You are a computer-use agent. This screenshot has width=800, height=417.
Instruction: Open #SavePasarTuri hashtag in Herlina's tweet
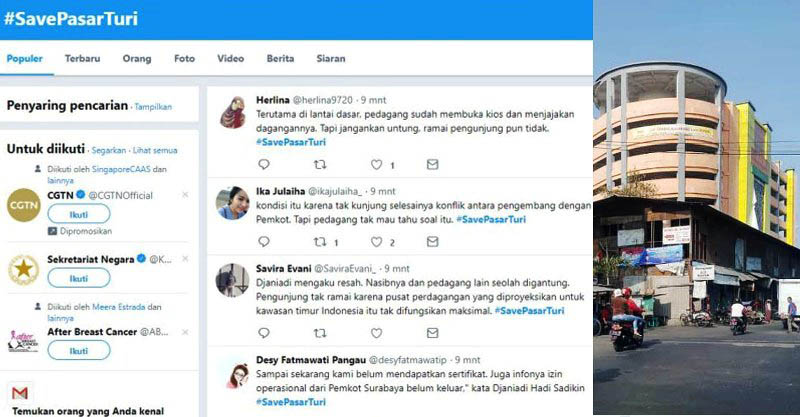[291, 142]
